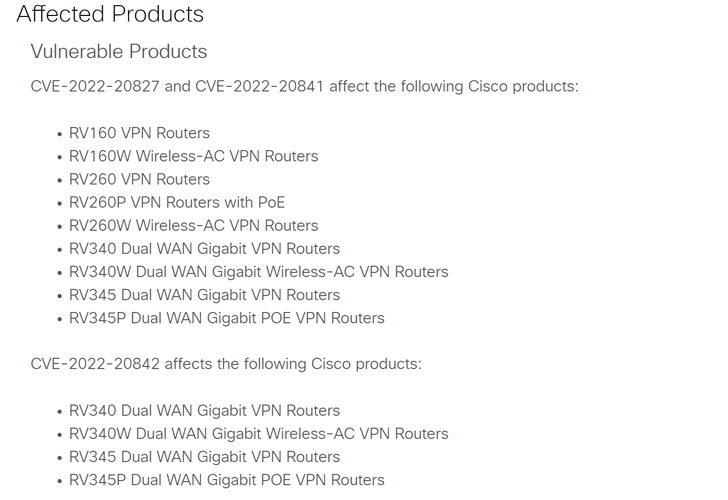
Task: Click bullet beside last RV345P POE entry
Action: [59, 482]
